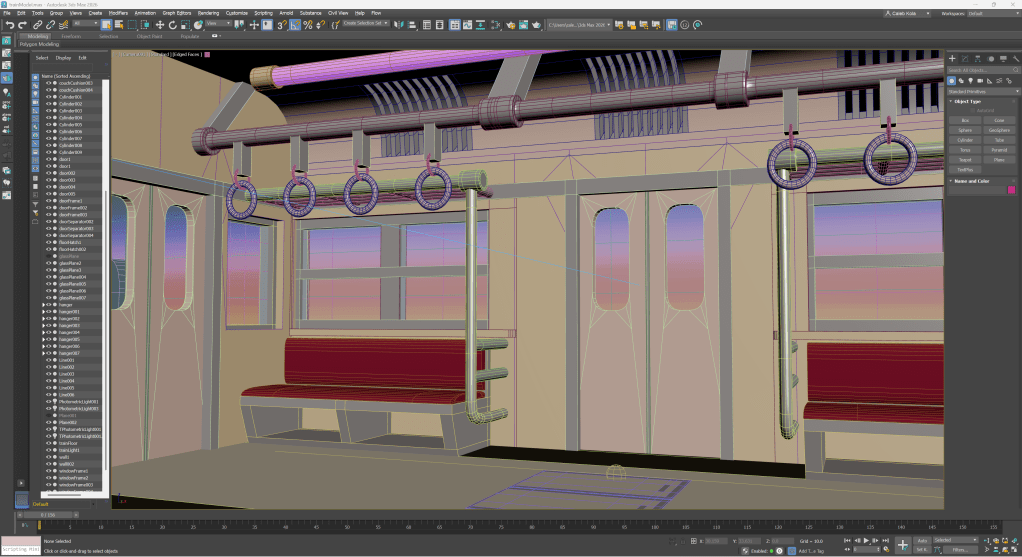The width and height of the screenshot is (1022, 557).
Task: Open the Modifiers menu
Action: coord(118,13)
